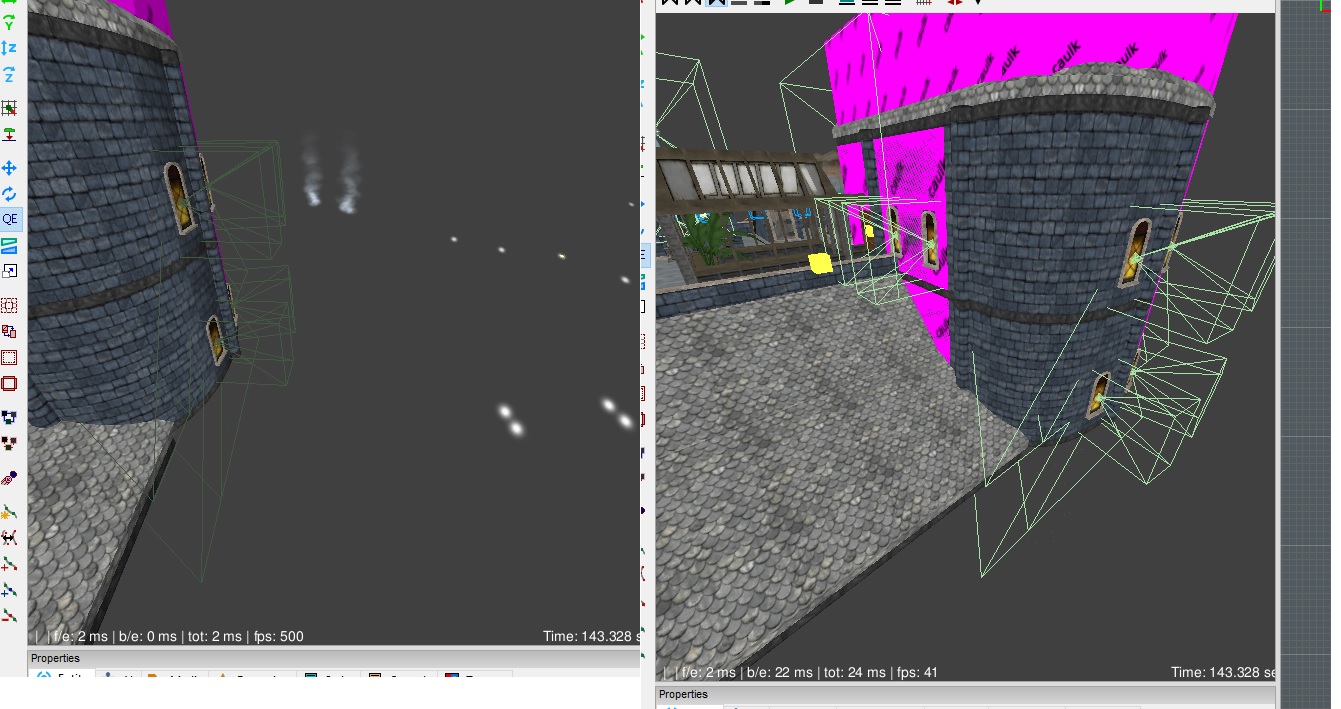
Task: Click the blue and green connected nodes icon
Action: (9, 416)
